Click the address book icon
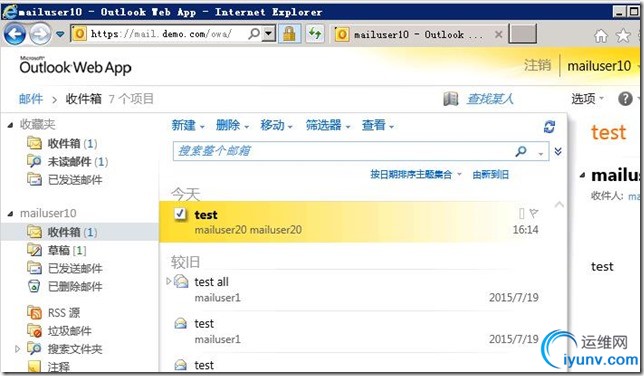The width and height of the screenshot is (644, 376). tap(451, 99)
